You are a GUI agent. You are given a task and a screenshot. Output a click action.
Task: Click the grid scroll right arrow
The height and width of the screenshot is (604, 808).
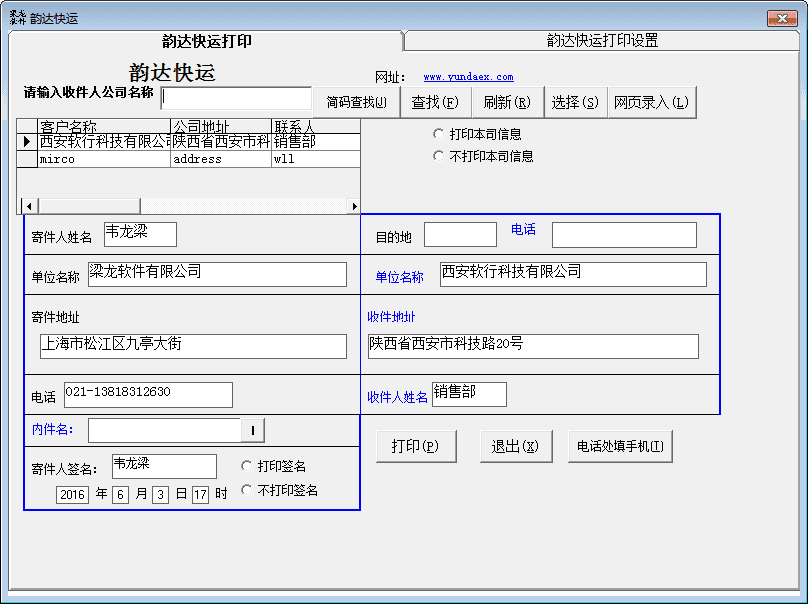(354, 206)
